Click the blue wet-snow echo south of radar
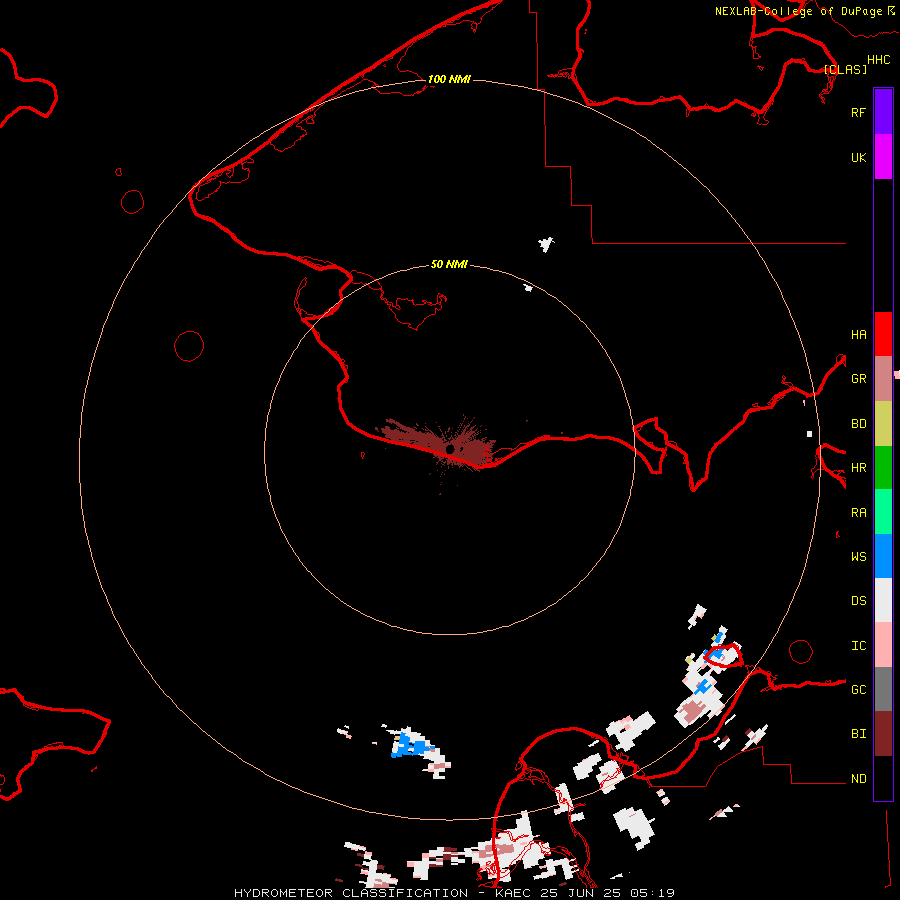 [410, 744]
